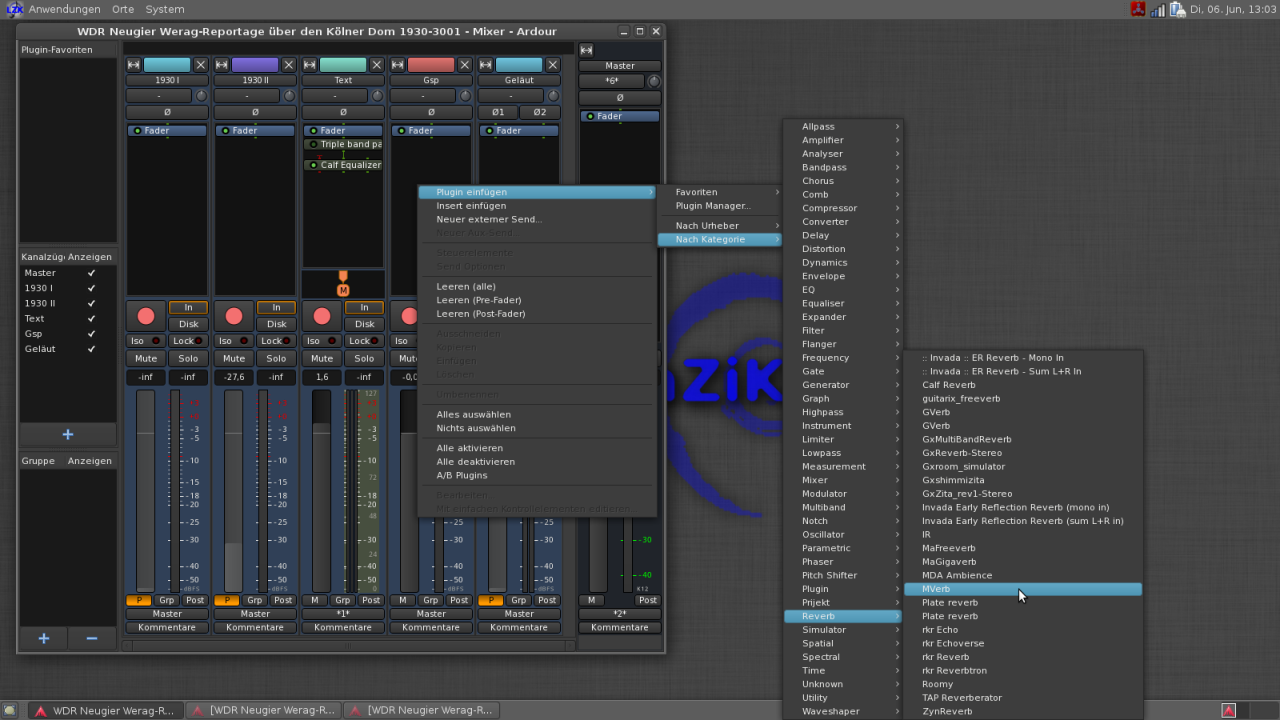Select Alle deaktivieren menu entry

click(536, 462)
